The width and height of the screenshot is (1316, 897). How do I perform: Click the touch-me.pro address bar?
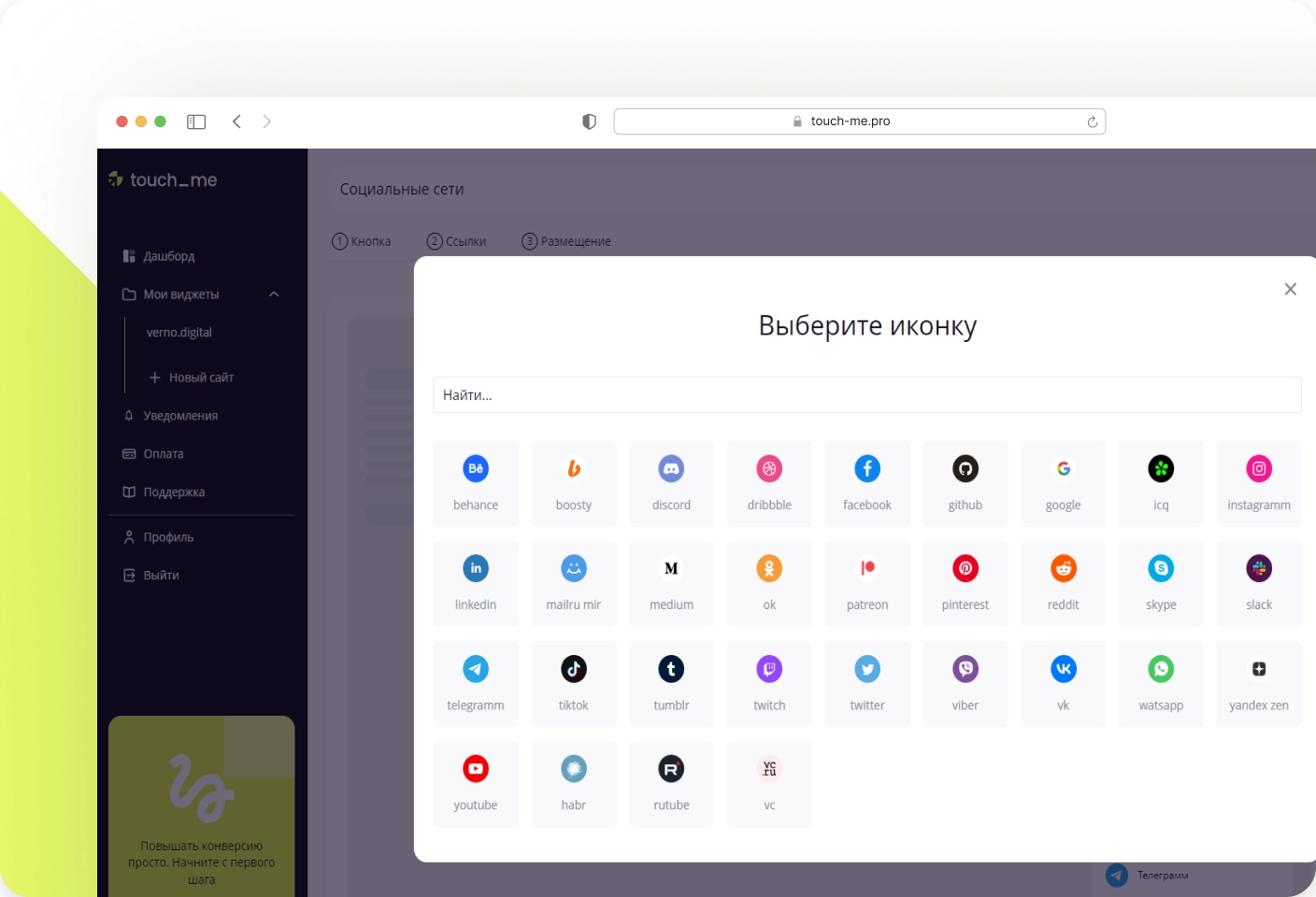860,121
